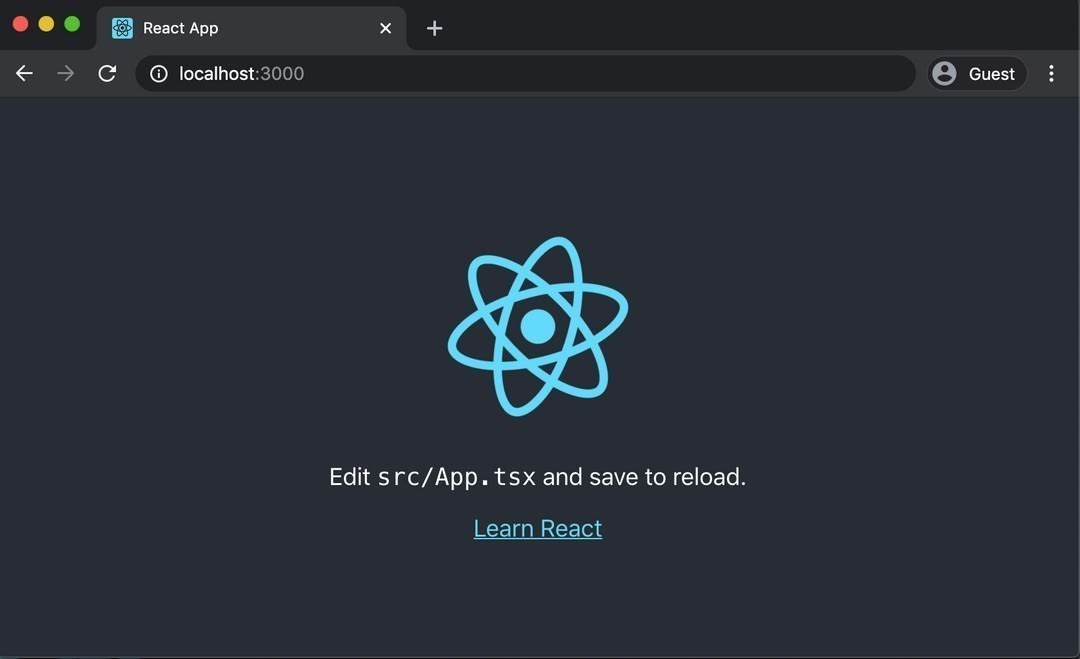Close the React App tab
The width and height of the screenshot is (1080, 659).
tap(385, 28)
